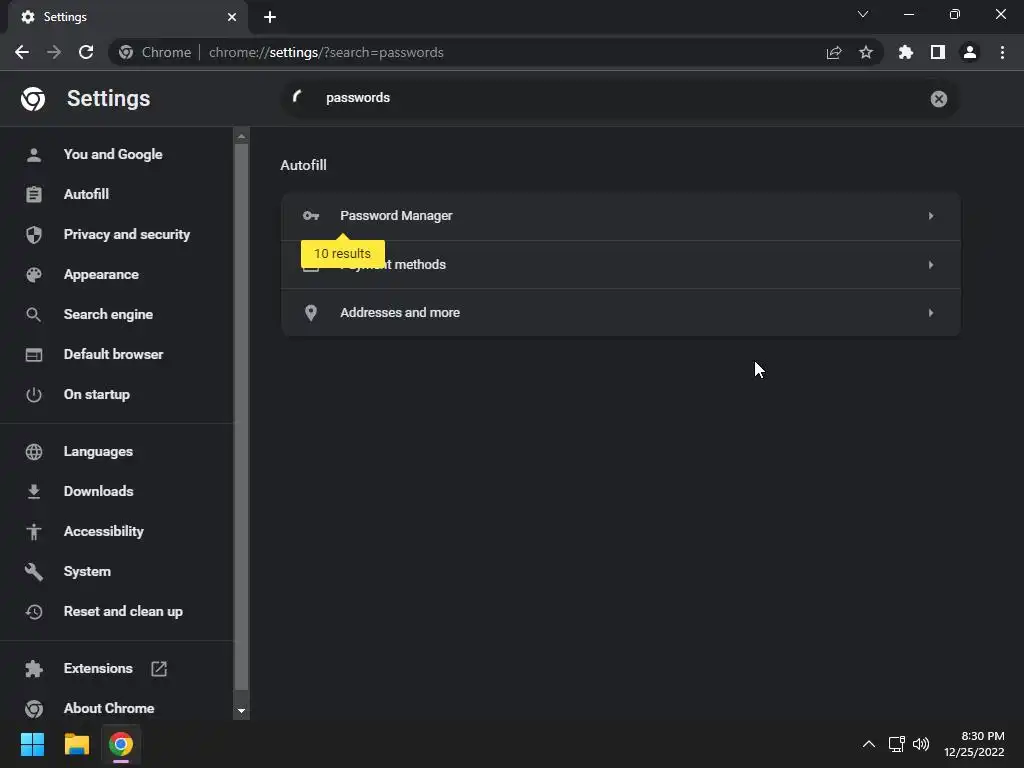Open the tab search chevron in title bar

(863, 14)
